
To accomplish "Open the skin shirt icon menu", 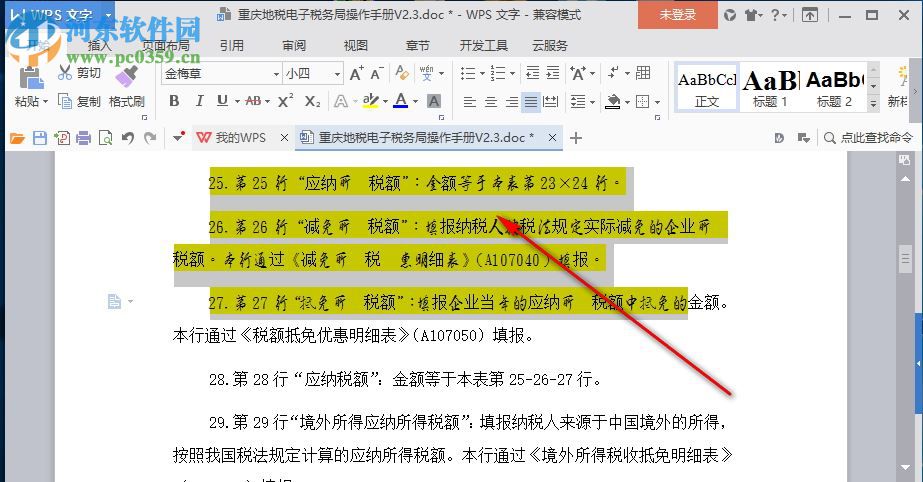I will point(753,15).
